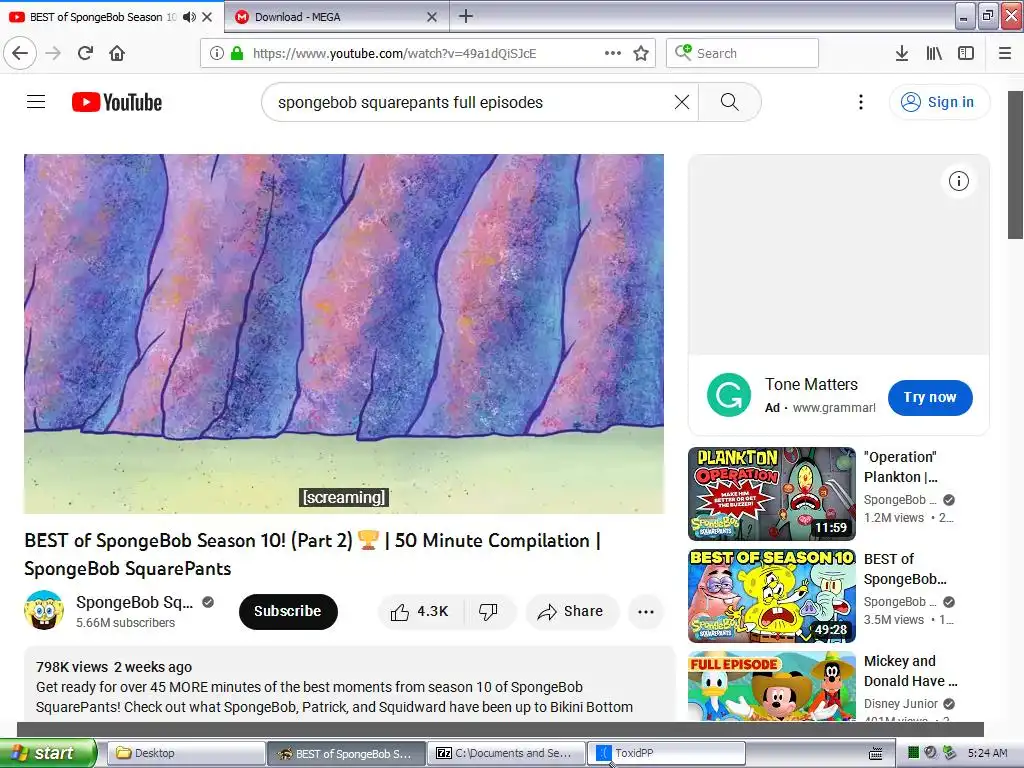Open Mickey and Donald Have video title
The image size is (1024, 768).
click(910, 671)
